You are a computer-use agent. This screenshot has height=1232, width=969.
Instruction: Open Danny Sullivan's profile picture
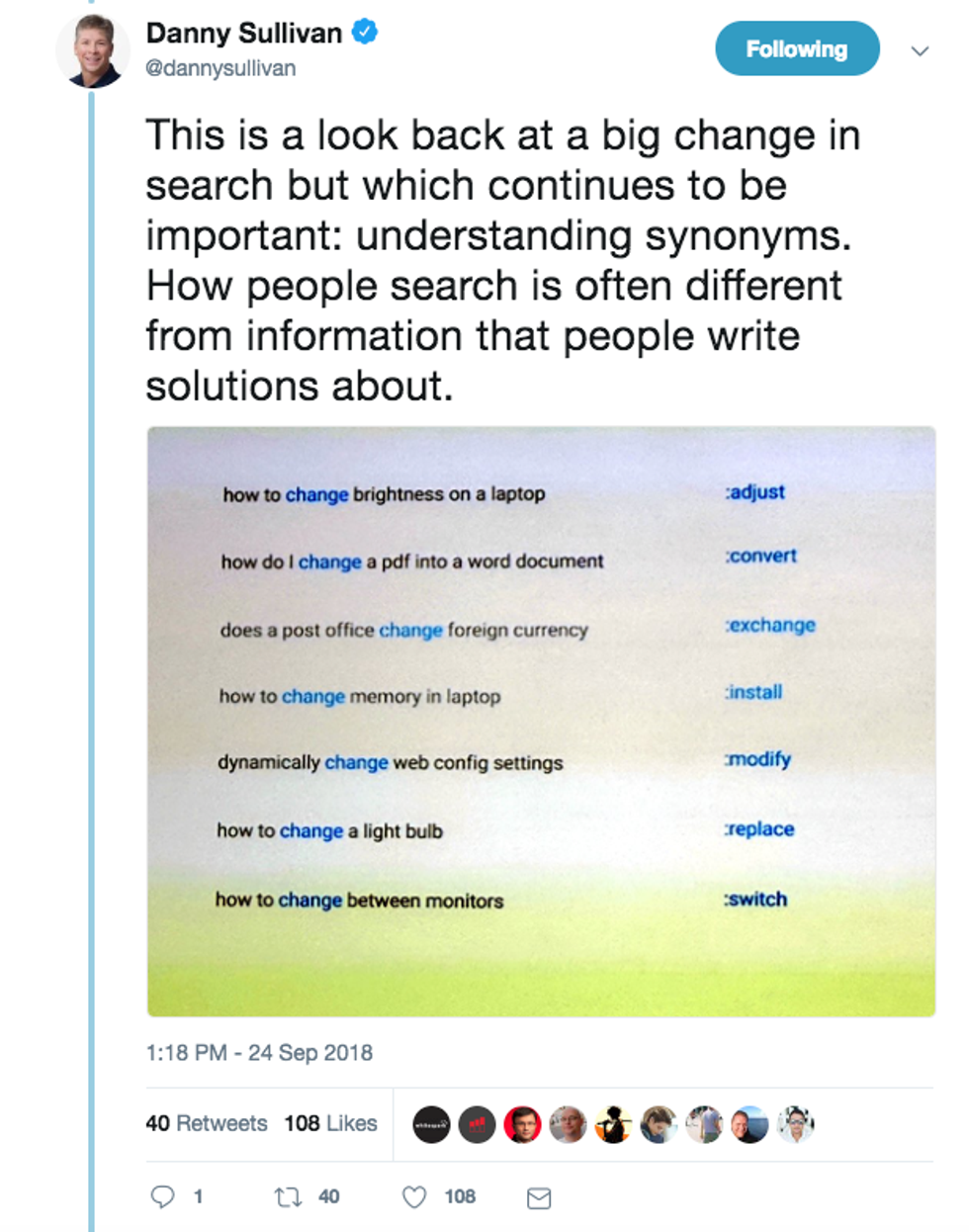[93, 50]
